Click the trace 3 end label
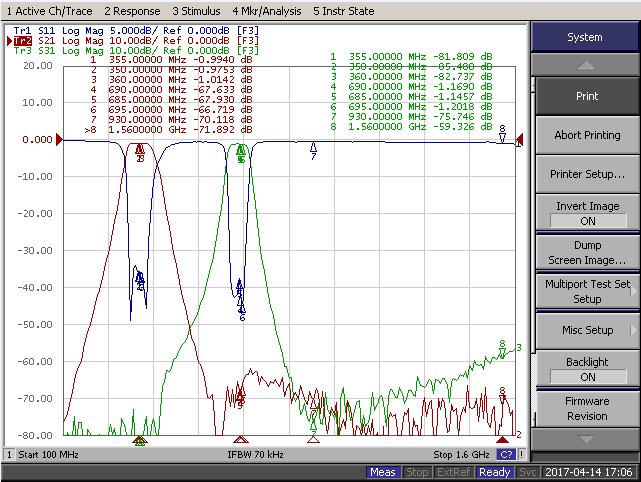This screenshot has height=482, width=641. point(519,348)
